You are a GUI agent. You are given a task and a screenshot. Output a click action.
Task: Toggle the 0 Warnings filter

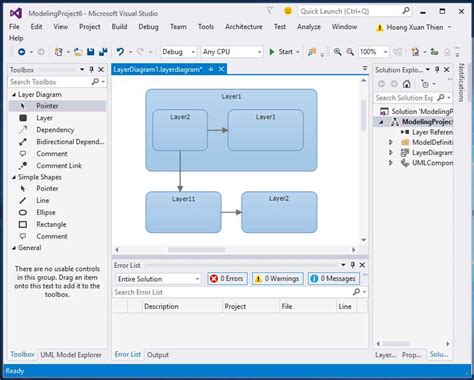277,279
